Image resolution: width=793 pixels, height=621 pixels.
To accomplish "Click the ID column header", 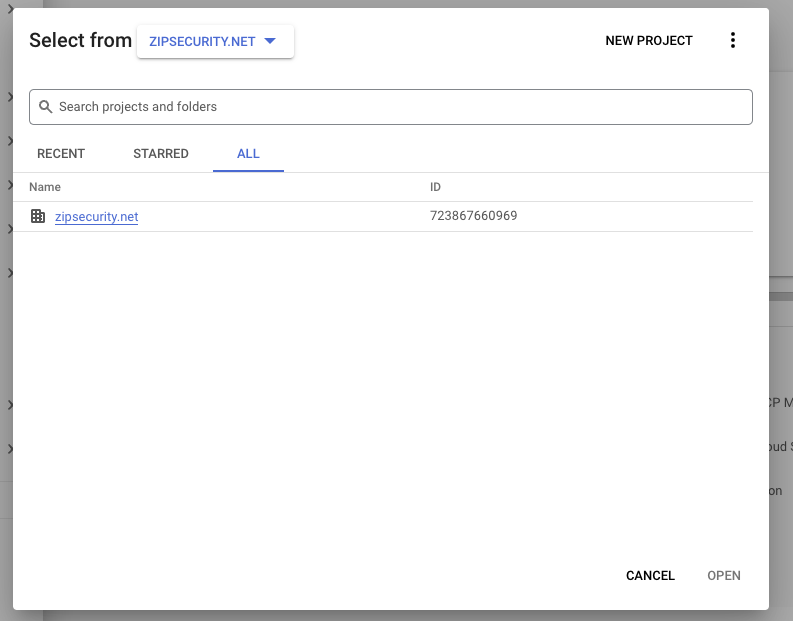I will coord(435,187).
